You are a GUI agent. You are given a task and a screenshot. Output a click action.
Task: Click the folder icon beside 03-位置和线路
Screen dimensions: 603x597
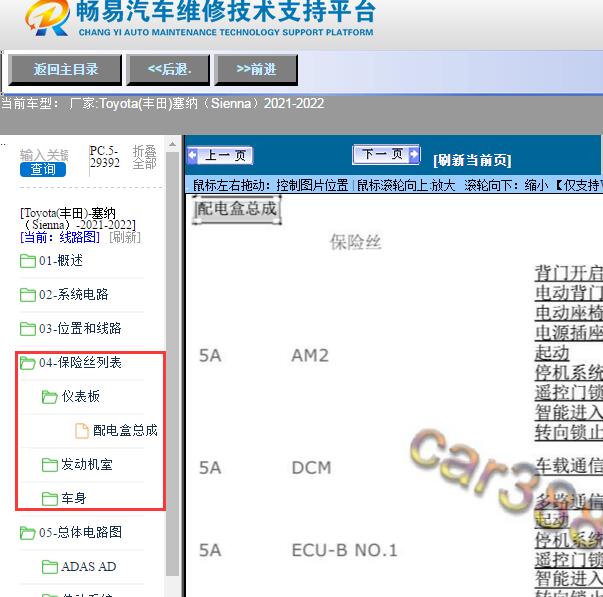click(28, 329)
